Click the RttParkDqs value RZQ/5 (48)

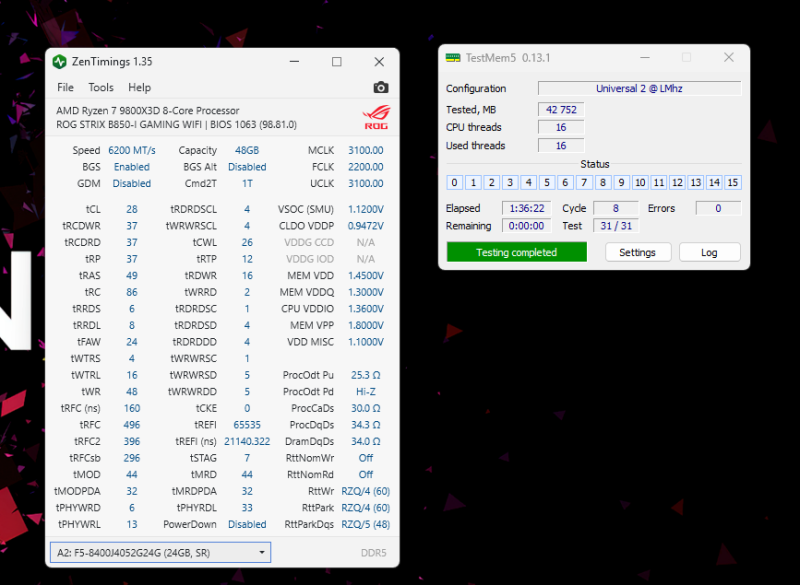point(366,524)
